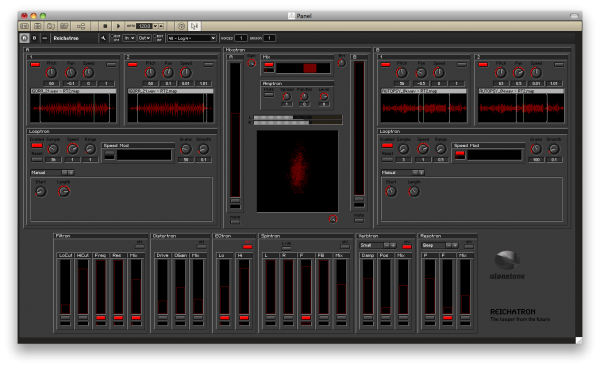
Task: Open the All - Logic snapshot dropdown
Action: (192, 38)
